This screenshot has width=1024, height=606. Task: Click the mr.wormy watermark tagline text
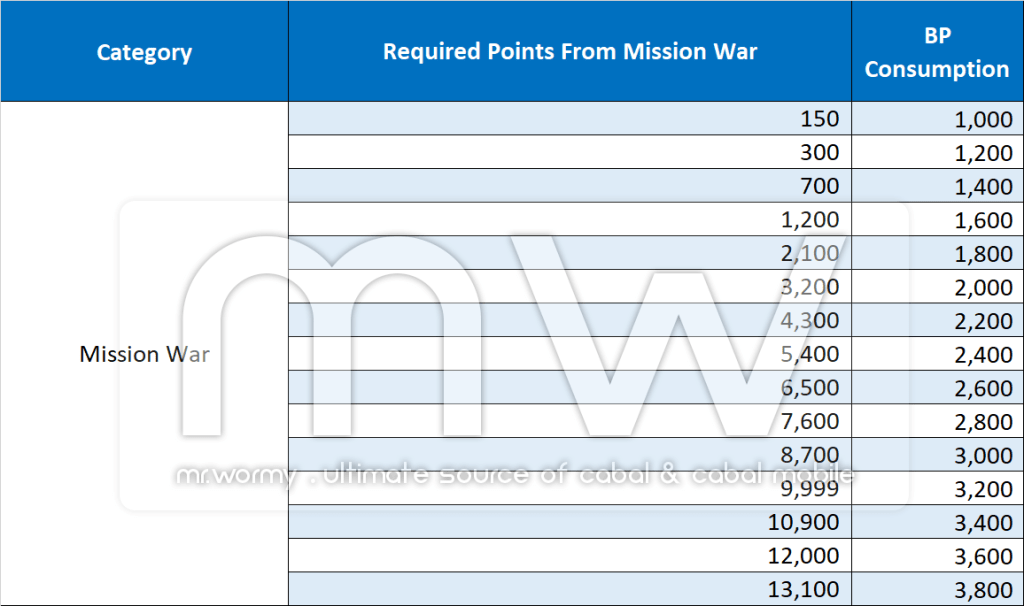[x=514, y=475]
